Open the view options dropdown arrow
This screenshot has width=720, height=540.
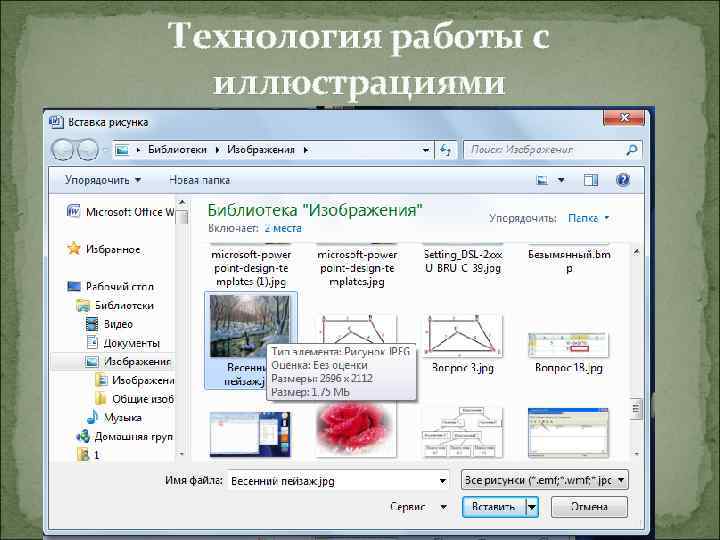[561, 180]
